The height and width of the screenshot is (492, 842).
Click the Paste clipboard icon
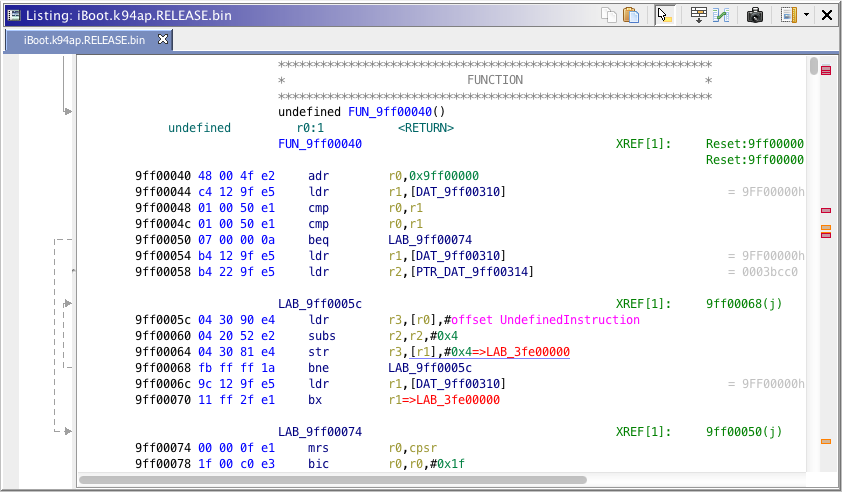[x=631, y=15]
